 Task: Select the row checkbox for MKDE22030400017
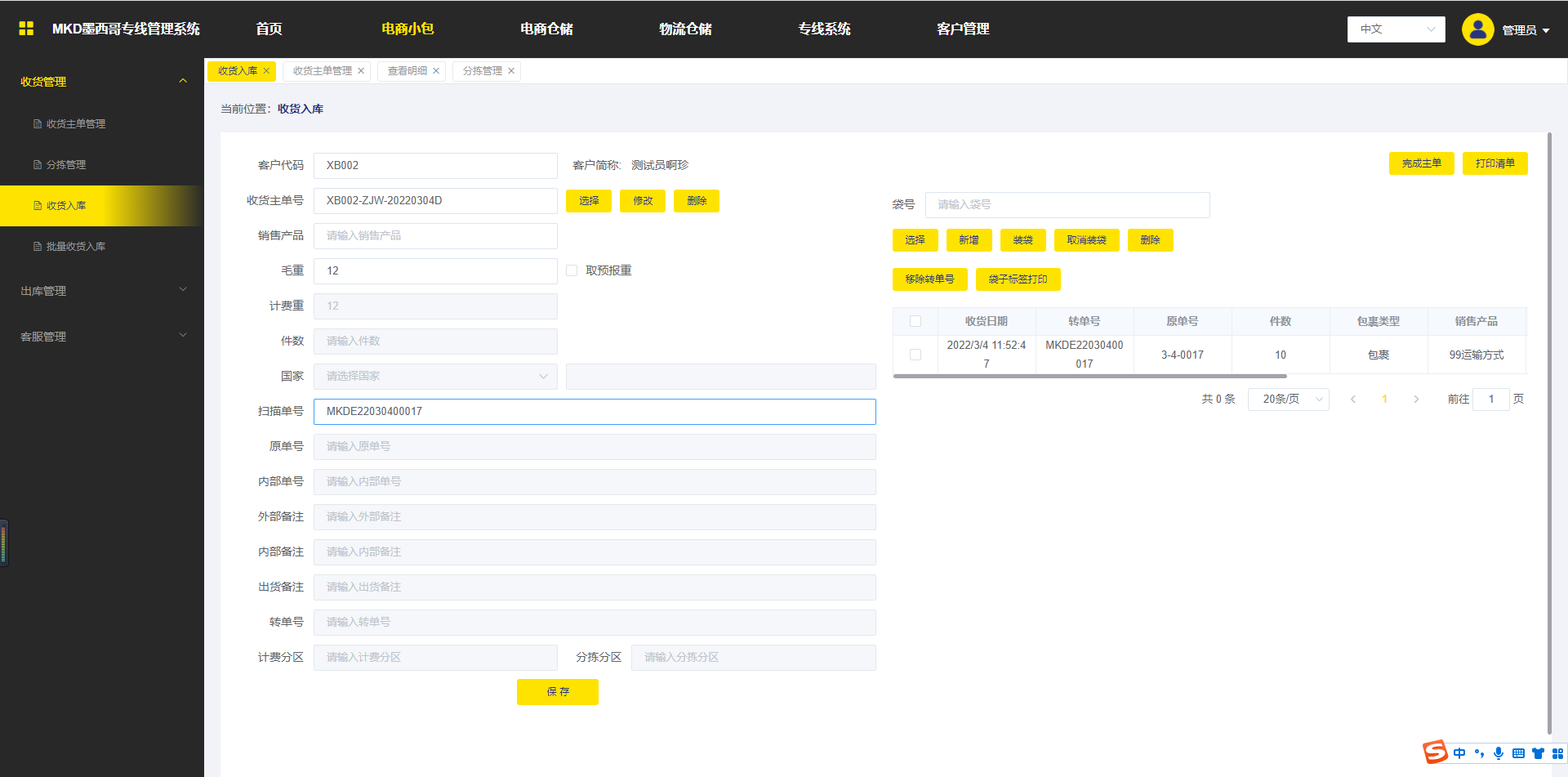coord(915,355)
